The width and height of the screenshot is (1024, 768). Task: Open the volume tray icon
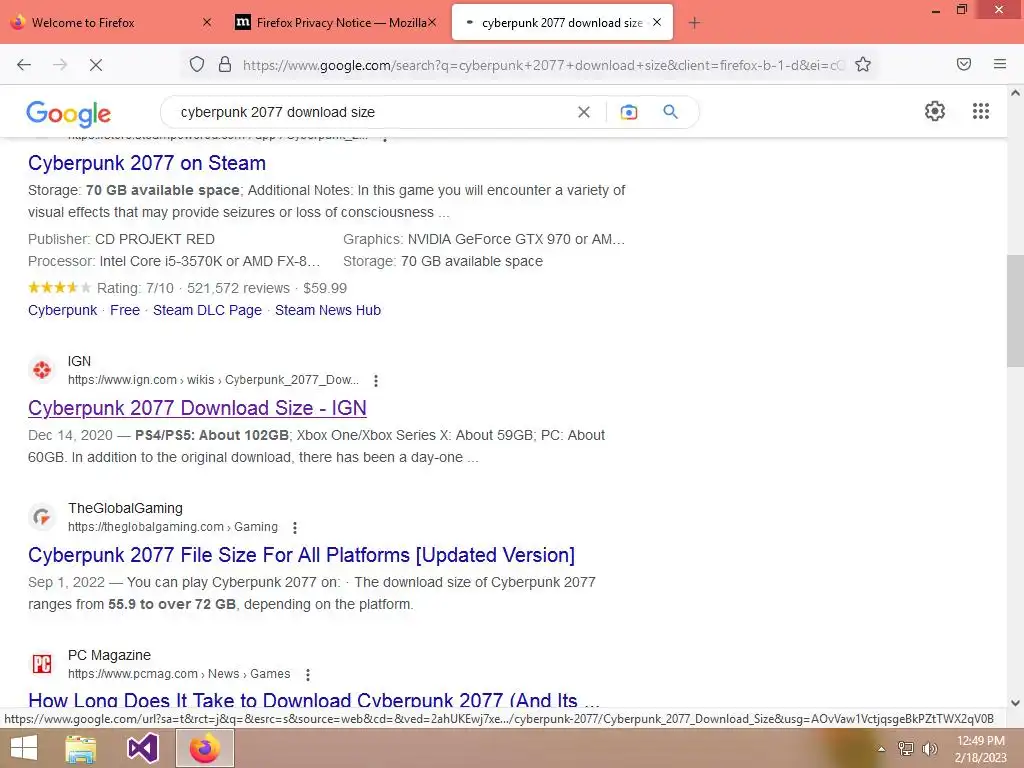(x=929, y=749)
